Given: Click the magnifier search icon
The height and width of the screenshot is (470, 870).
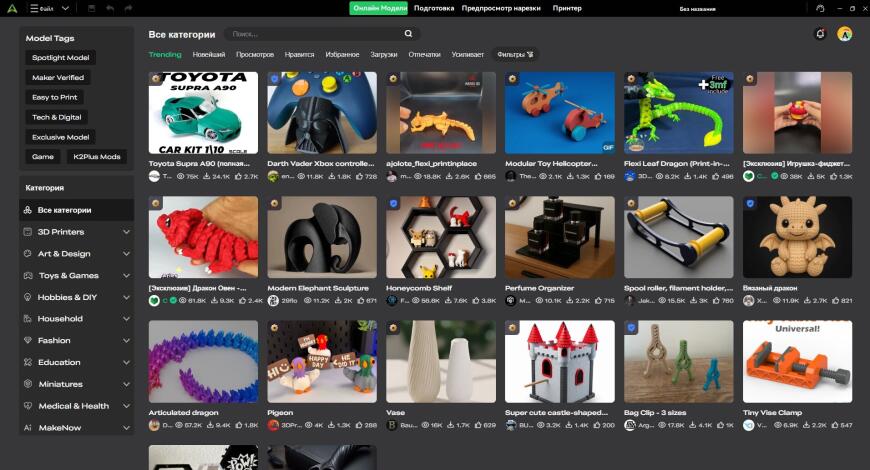Looking at the screenshot, I should (408, 34).
